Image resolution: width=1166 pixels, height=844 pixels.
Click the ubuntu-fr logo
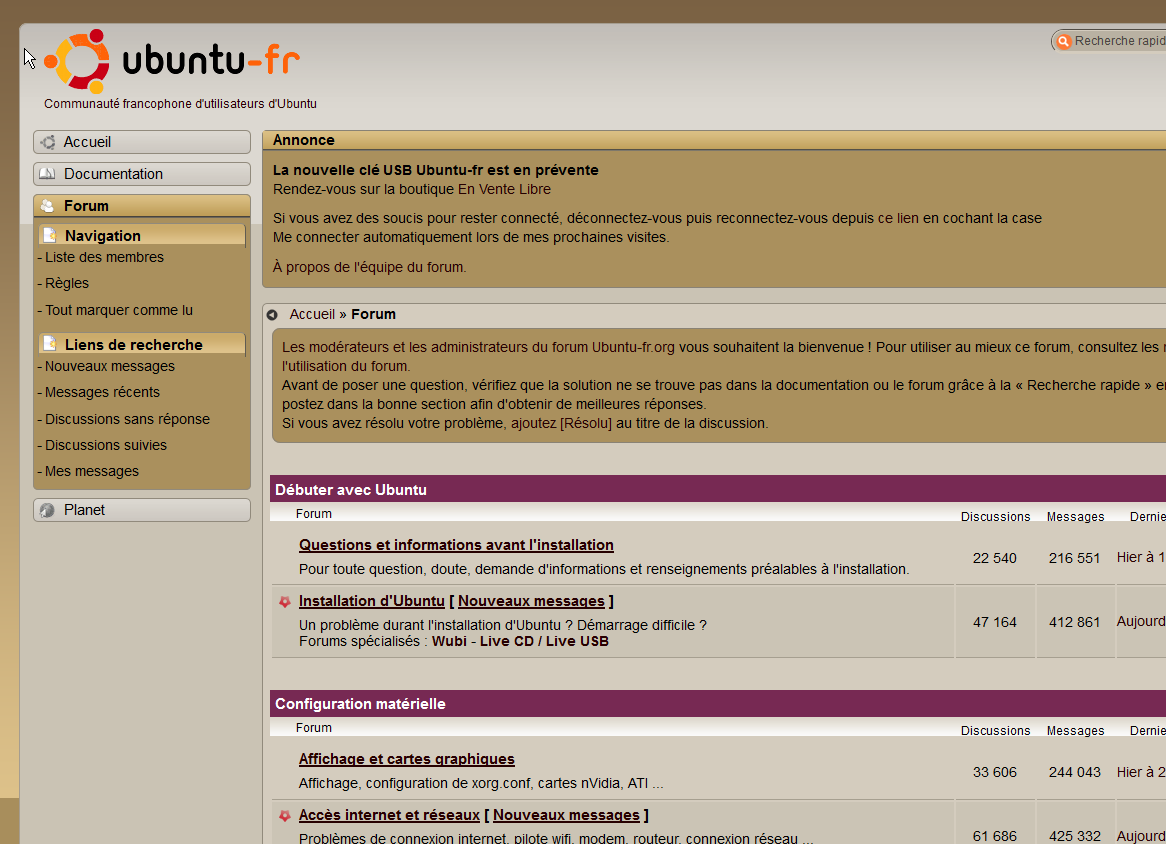pyautogui.click(x=172, y=61)
